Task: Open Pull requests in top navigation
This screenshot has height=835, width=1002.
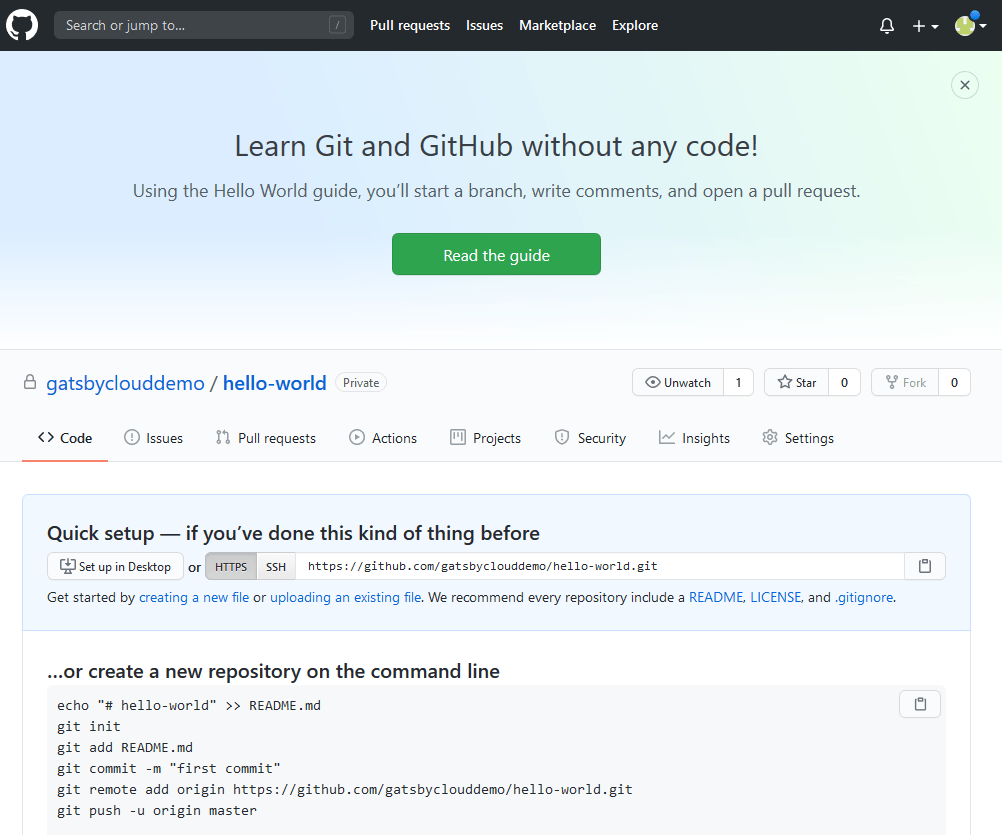Action: tap(410, 26)
